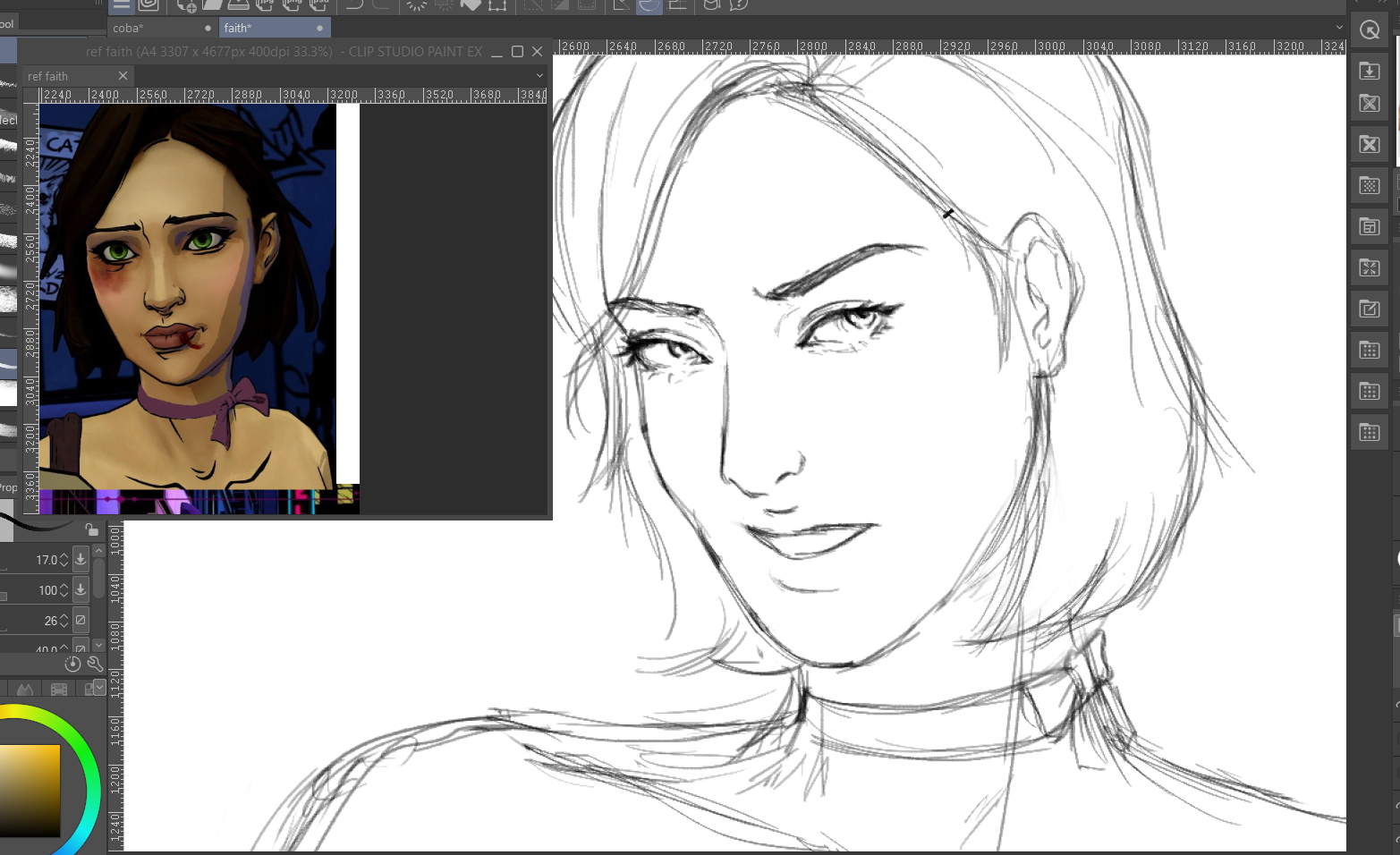Image resolution: width=1400 pixels, height=855 pixels.
Task: Click the Clip Studio Assets speech icon
Action: 739,5
